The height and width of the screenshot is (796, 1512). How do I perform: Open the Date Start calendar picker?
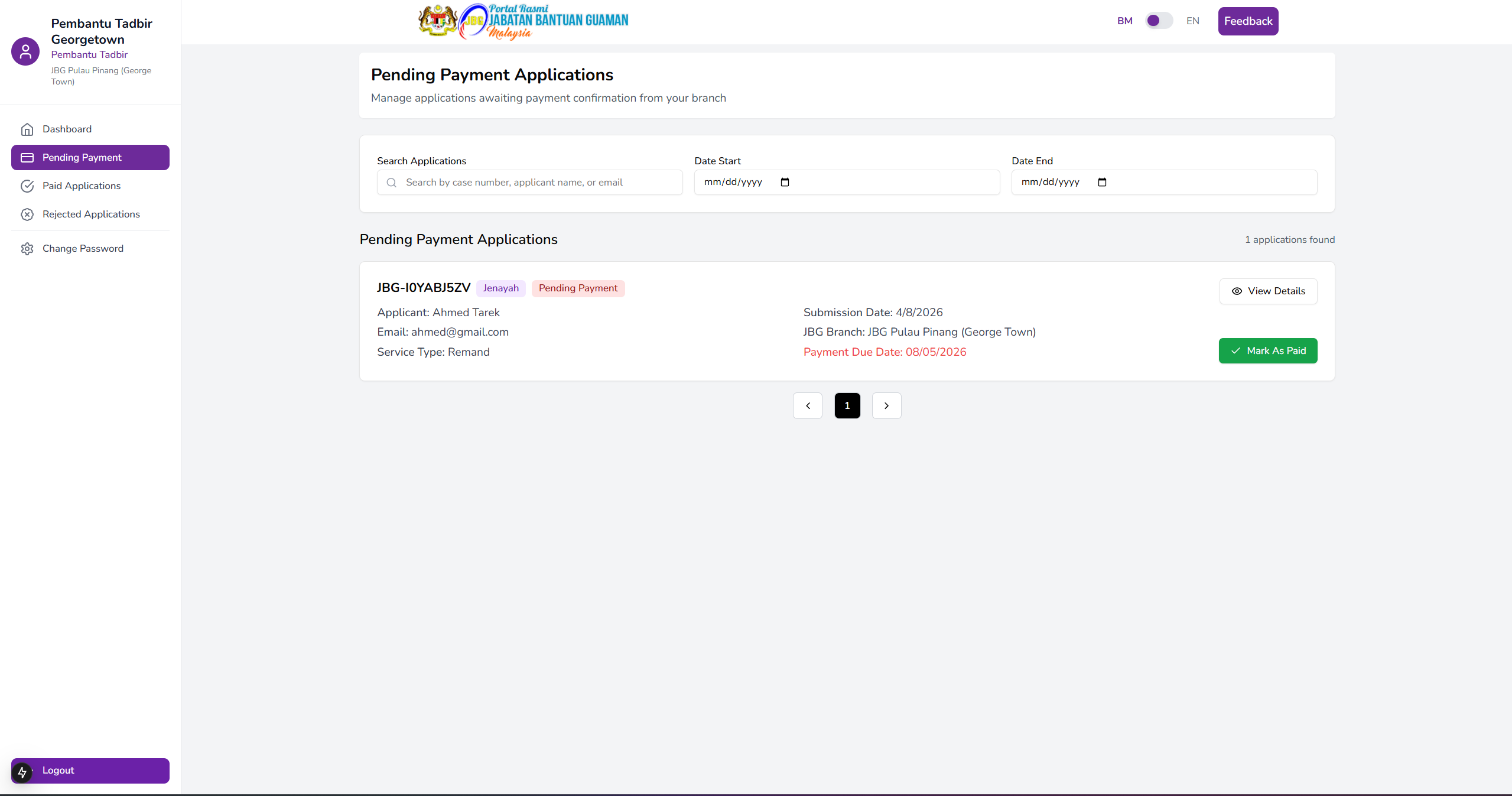click(785, 183)
